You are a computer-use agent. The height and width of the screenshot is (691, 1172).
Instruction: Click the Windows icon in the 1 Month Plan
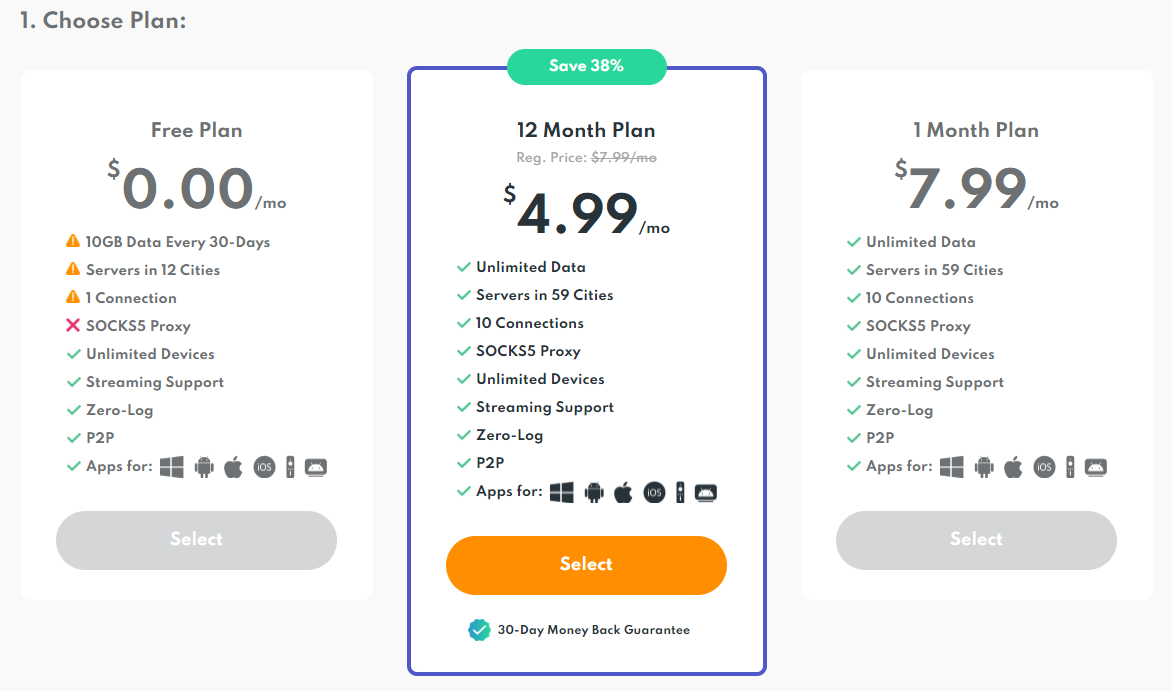pos(952,467)
